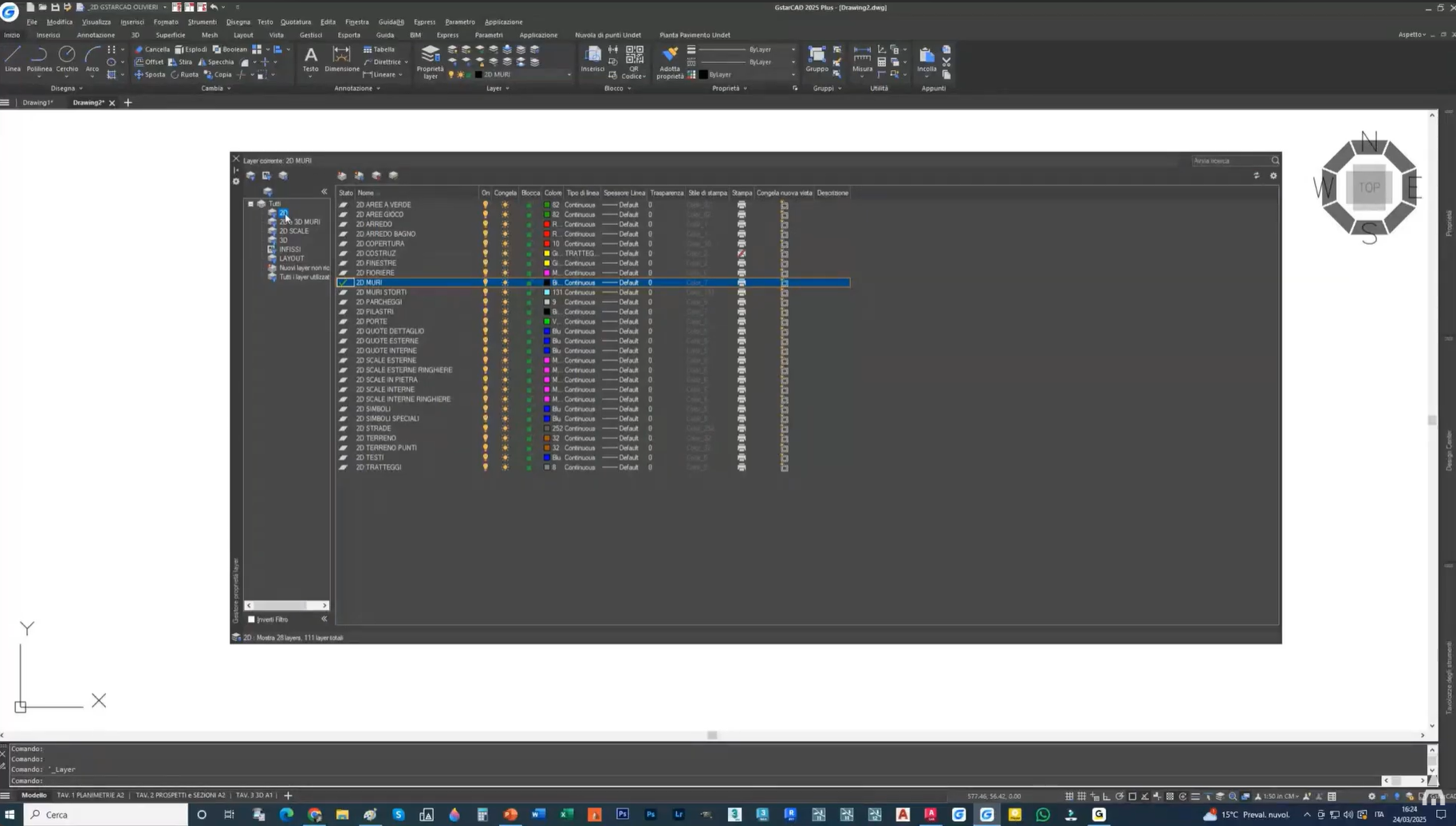
Task: Enable the Inverti Filtro checkbox
Action: pos(252,619)
